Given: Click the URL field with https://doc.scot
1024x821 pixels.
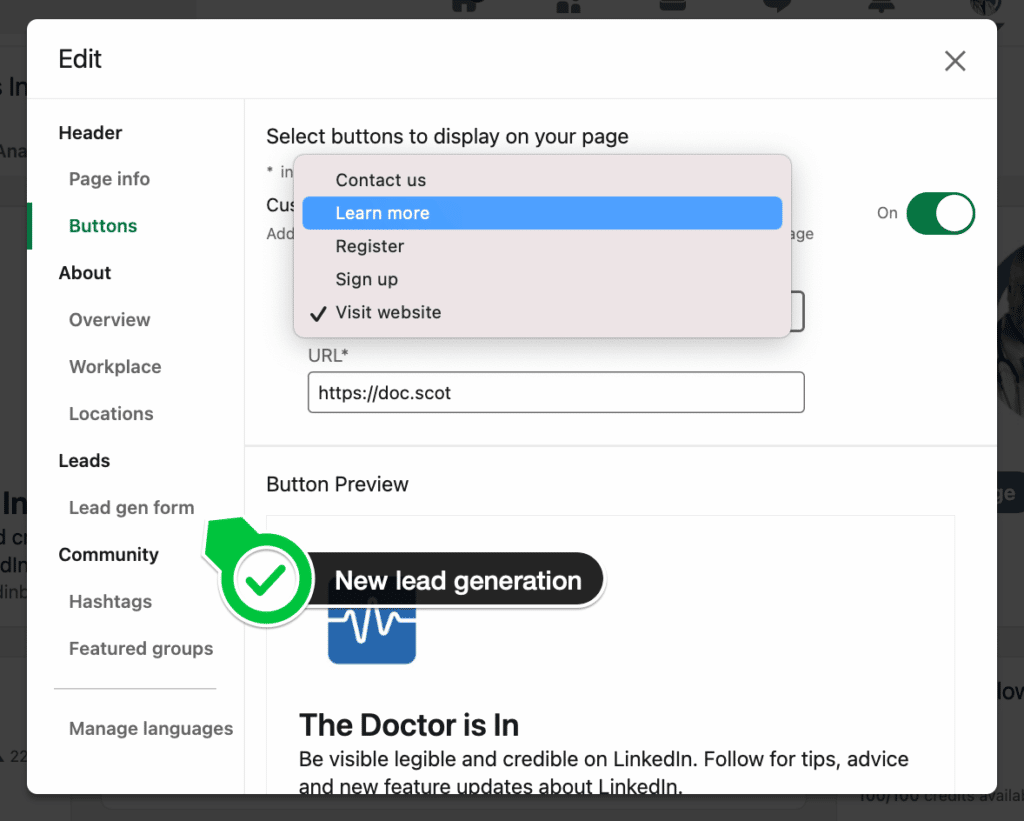Looking at the screenshot, I should tap(556, 393).
